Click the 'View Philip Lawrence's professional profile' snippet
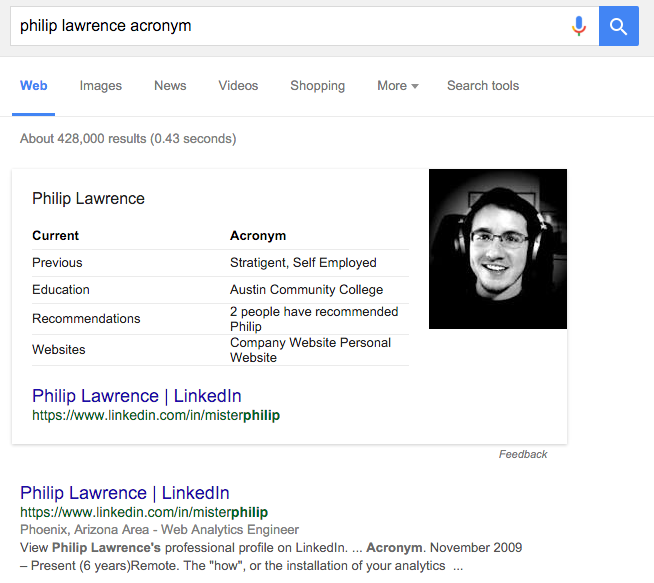654x583 pixels. [x=271, y=556]
